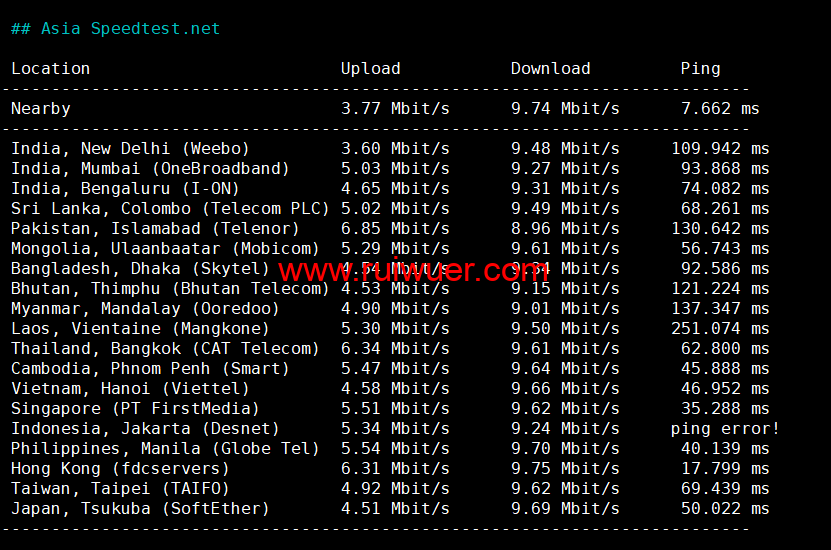Click the 'Upload' column header
Screen dimensions: 831x550
370,68
